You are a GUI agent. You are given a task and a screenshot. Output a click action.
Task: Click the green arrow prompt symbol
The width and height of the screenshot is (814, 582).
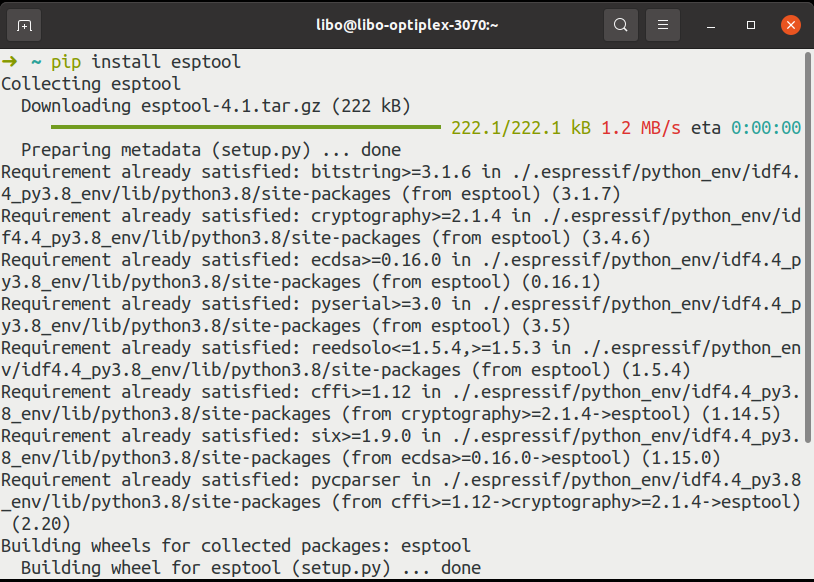coord(9,62)
